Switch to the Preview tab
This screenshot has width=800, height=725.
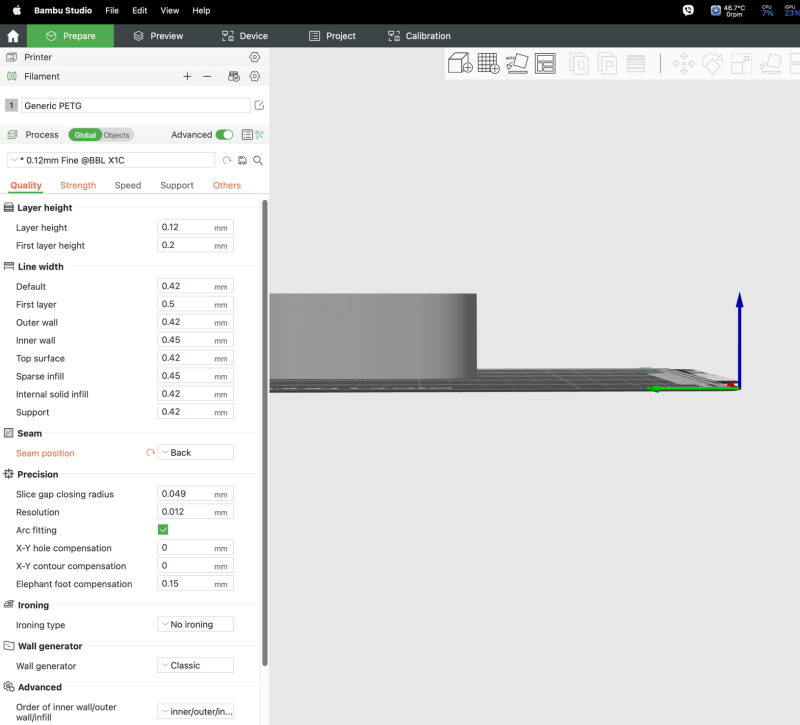click(158, 36)
